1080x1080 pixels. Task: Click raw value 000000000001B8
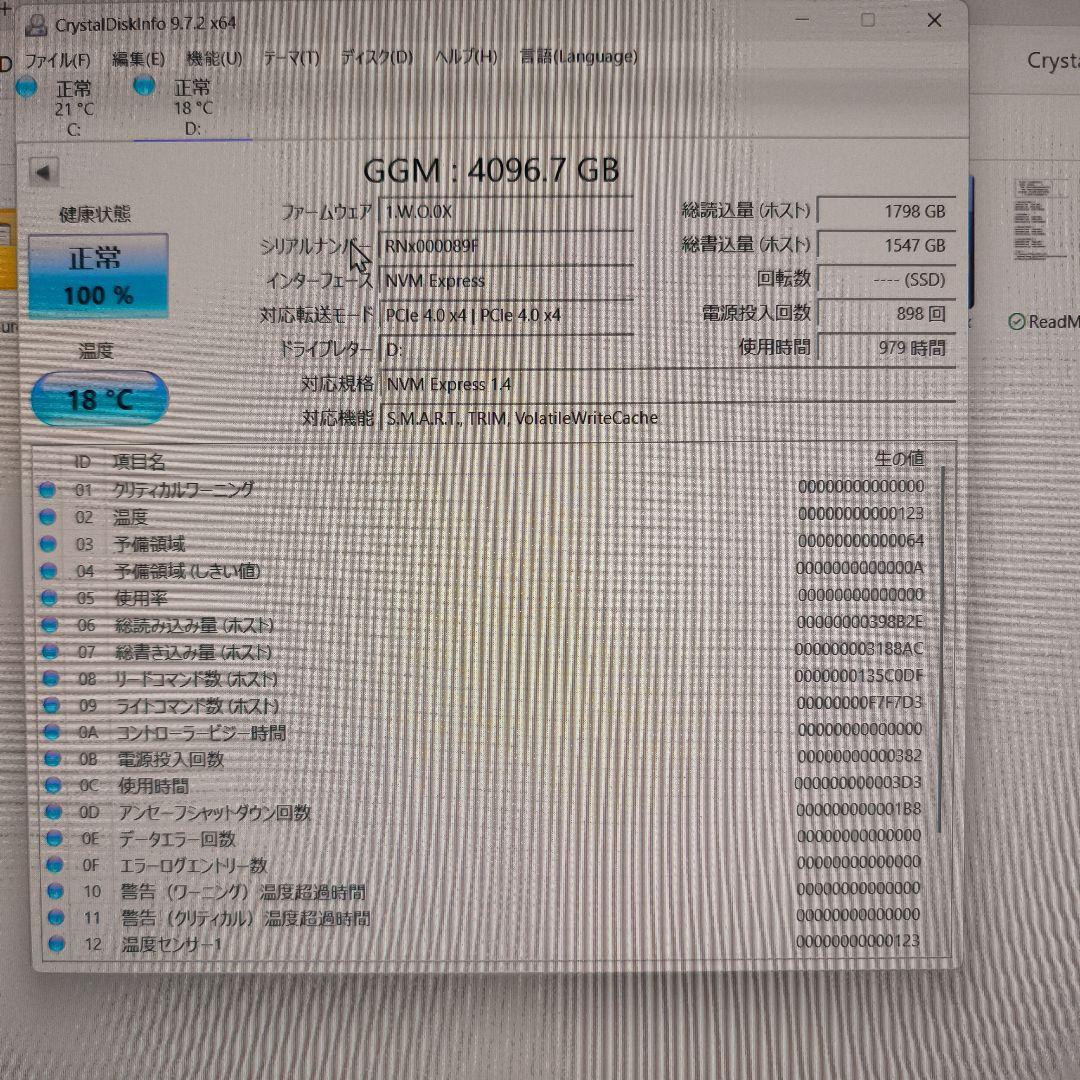point(858,809)
